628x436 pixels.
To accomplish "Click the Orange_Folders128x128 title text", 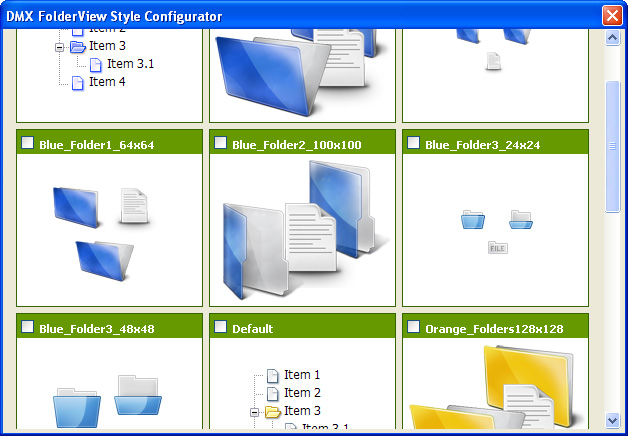I will point(494,329).
